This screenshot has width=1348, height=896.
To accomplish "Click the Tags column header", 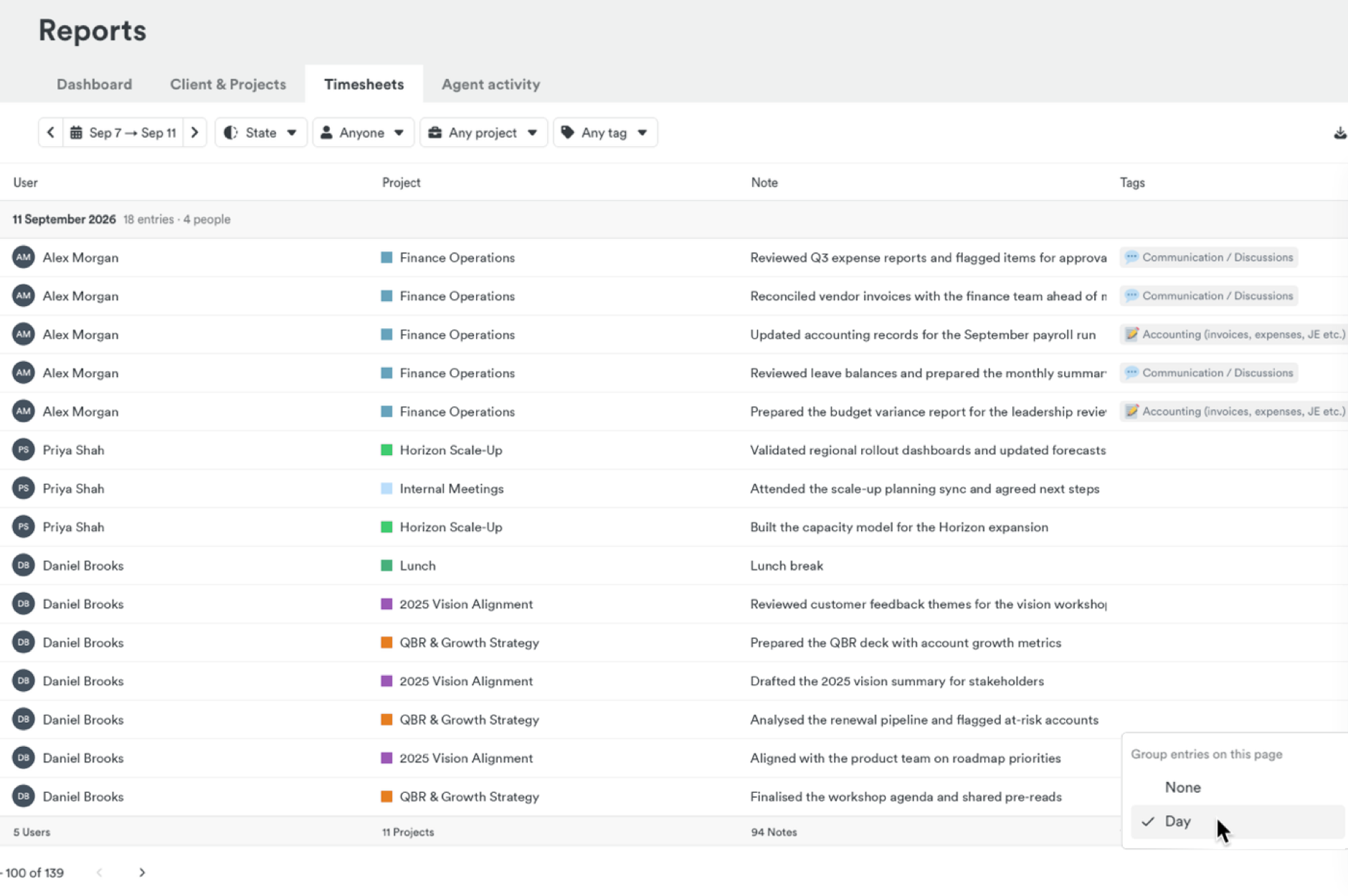I will pos(1132,183).
